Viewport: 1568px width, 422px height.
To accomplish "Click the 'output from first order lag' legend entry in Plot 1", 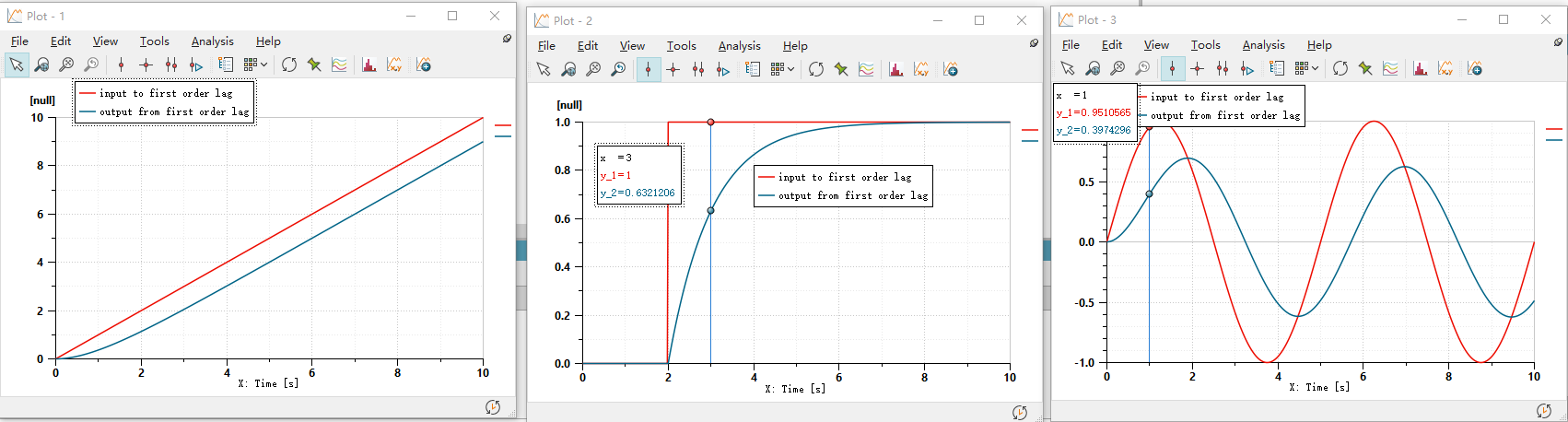I will click(173, 111).
